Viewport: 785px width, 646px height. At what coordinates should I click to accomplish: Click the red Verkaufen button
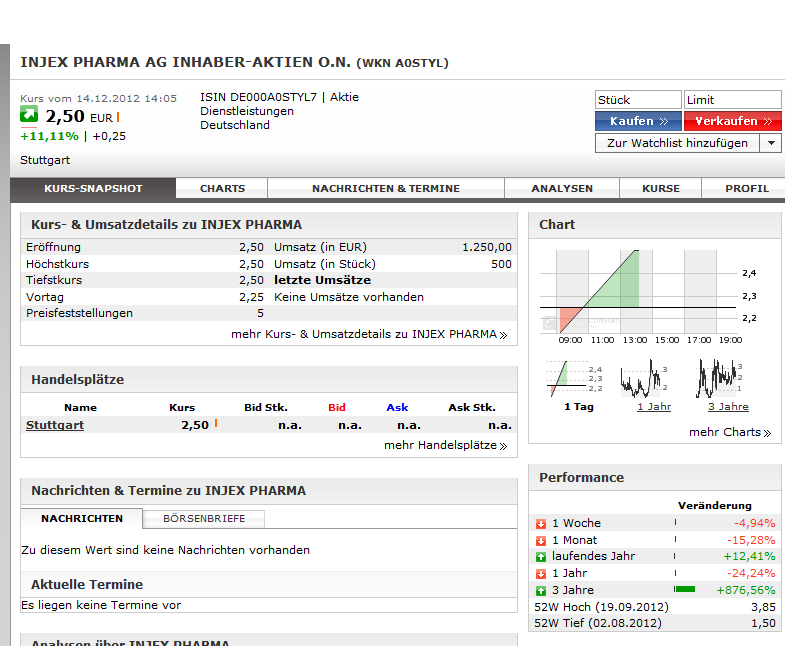point(732,121)
